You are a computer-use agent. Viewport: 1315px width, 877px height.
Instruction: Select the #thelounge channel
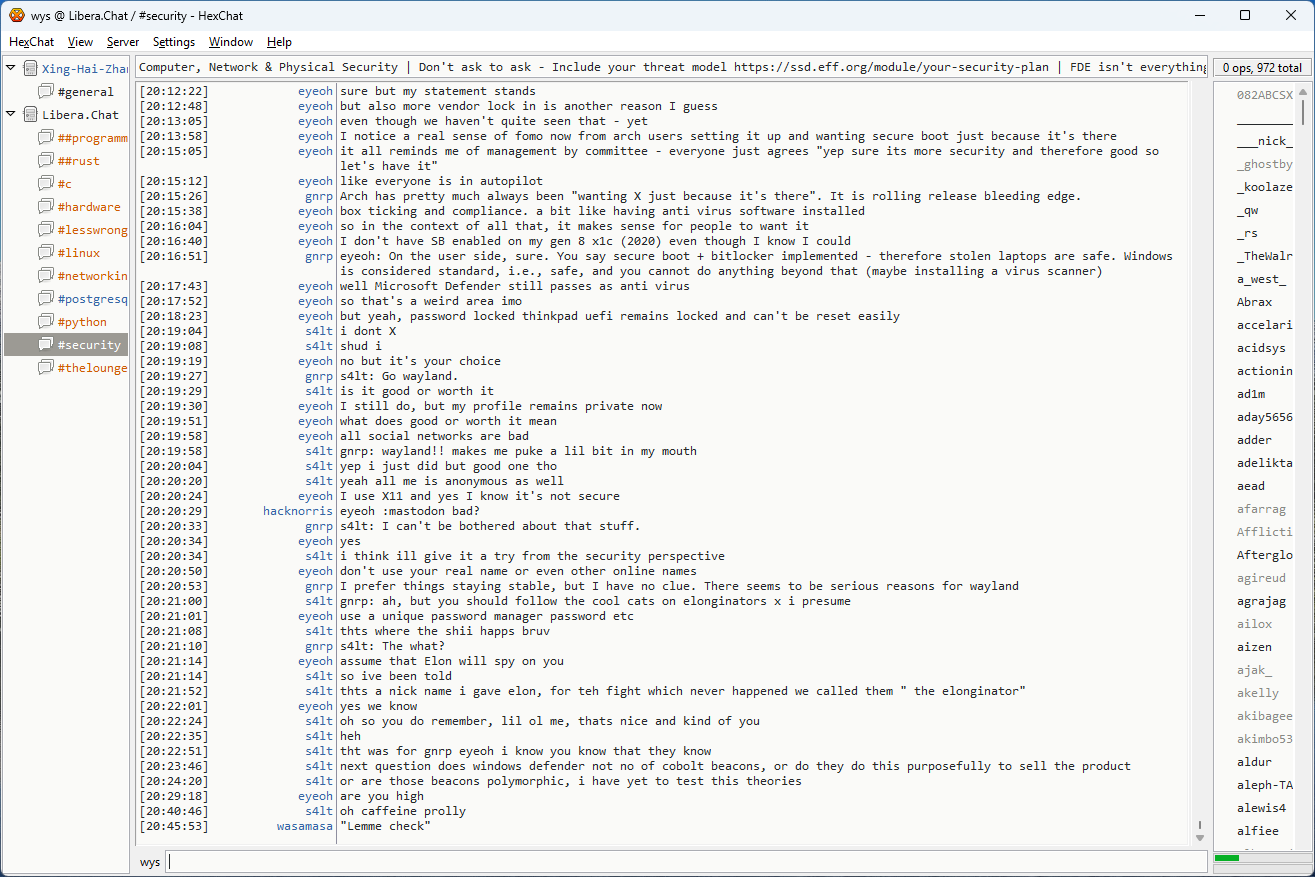(92, 367)
